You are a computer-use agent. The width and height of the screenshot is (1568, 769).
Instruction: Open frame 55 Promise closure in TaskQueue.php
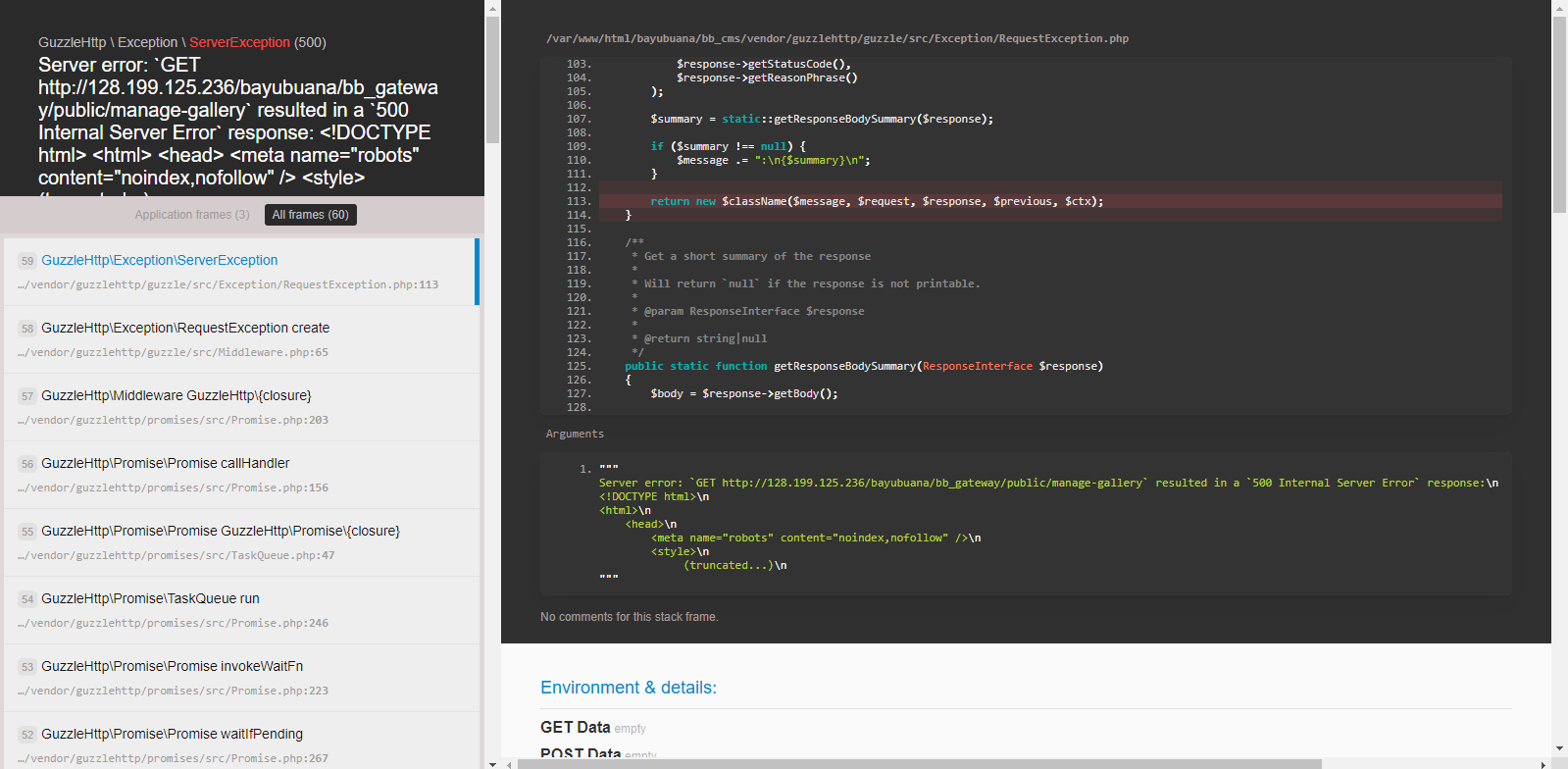coord(221,531)
